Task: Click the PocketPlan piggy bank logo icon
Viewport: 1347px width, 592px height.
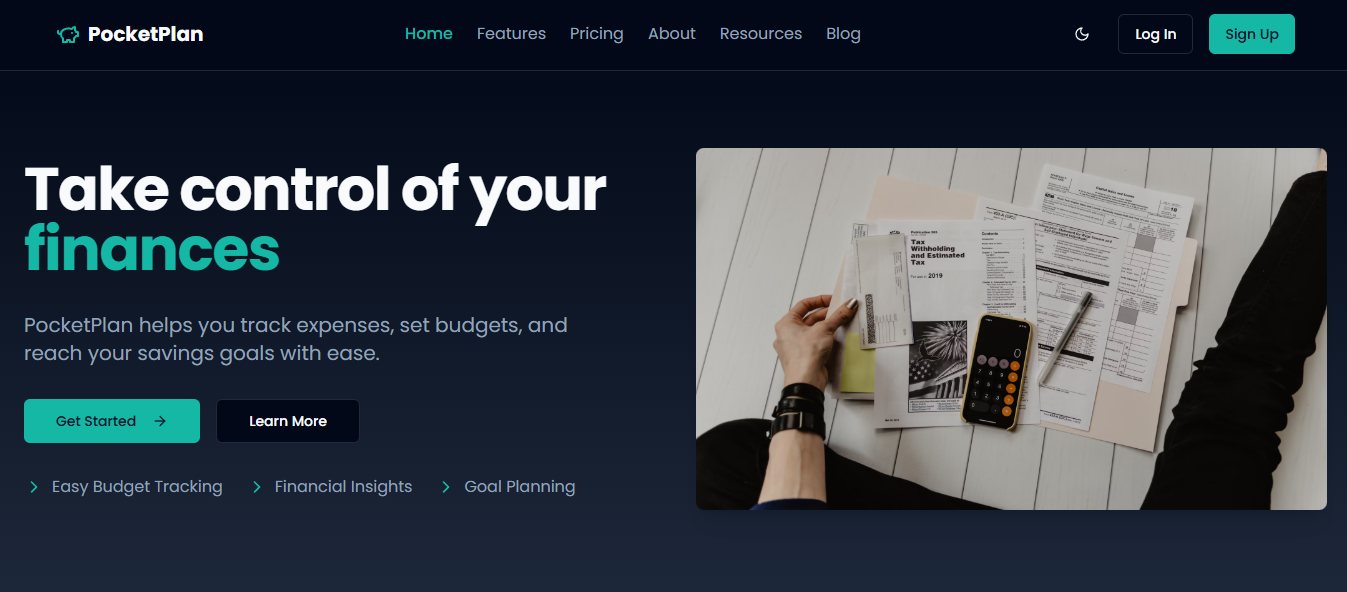Action: [68, 35]
